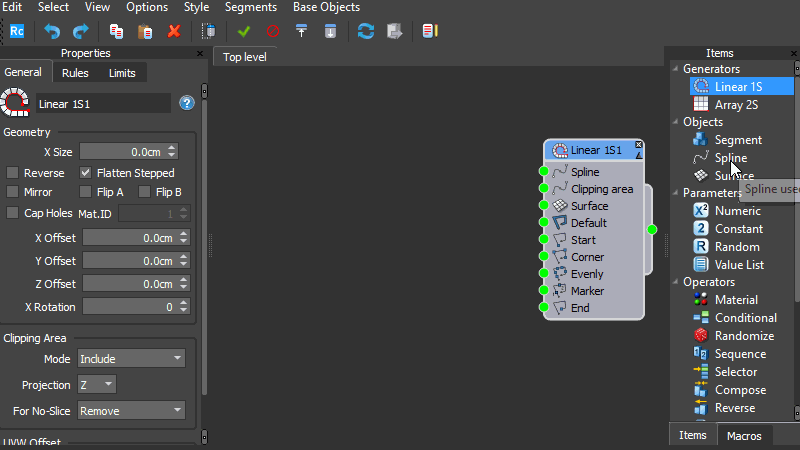Viewport: 800px width, 450px height.
Task: Click the red X delete icon
Action: 174,31
